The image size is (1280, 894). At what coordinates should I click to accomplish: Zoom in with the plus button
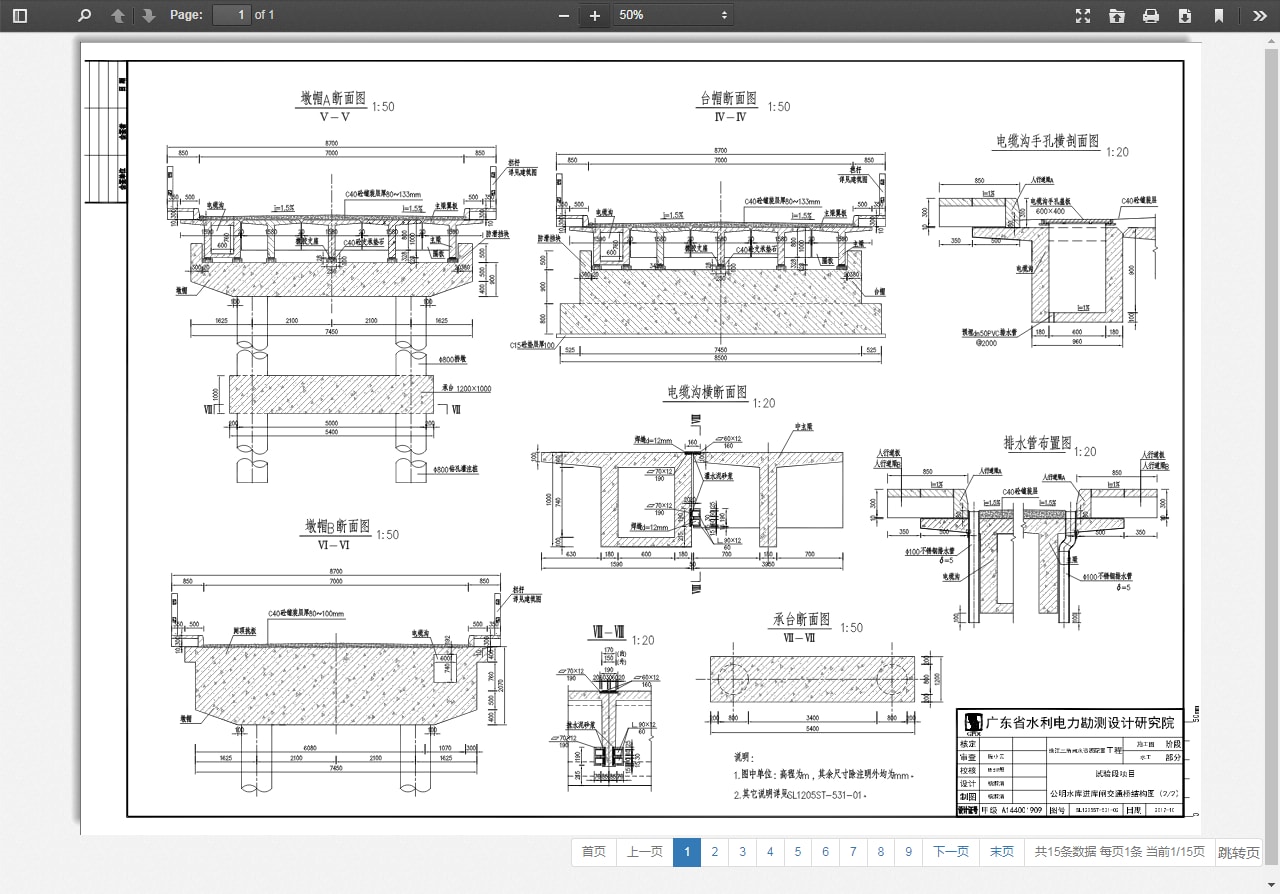(595, 15)
